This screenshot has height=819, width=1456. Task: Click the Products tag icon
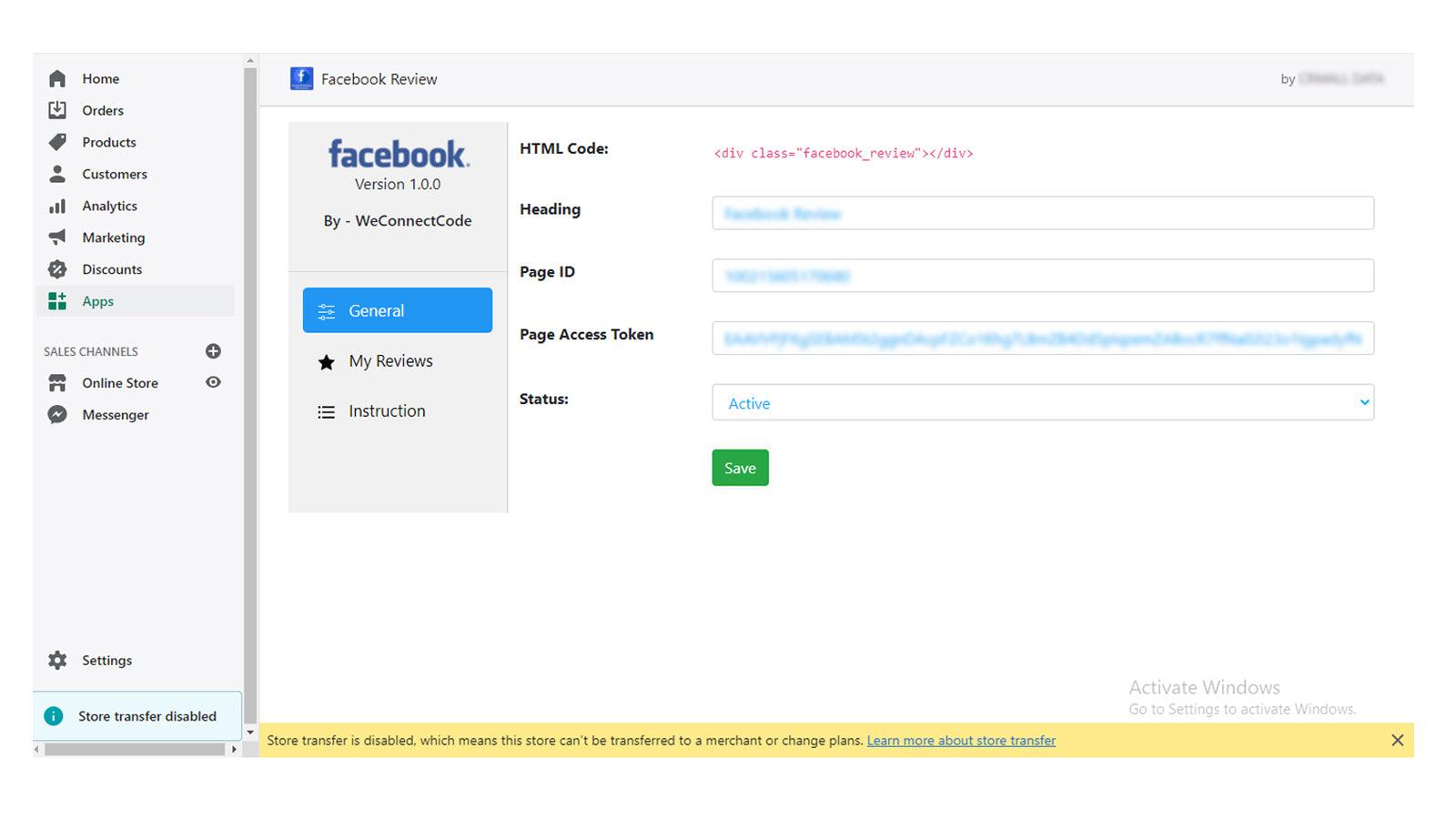pos(57,142)
